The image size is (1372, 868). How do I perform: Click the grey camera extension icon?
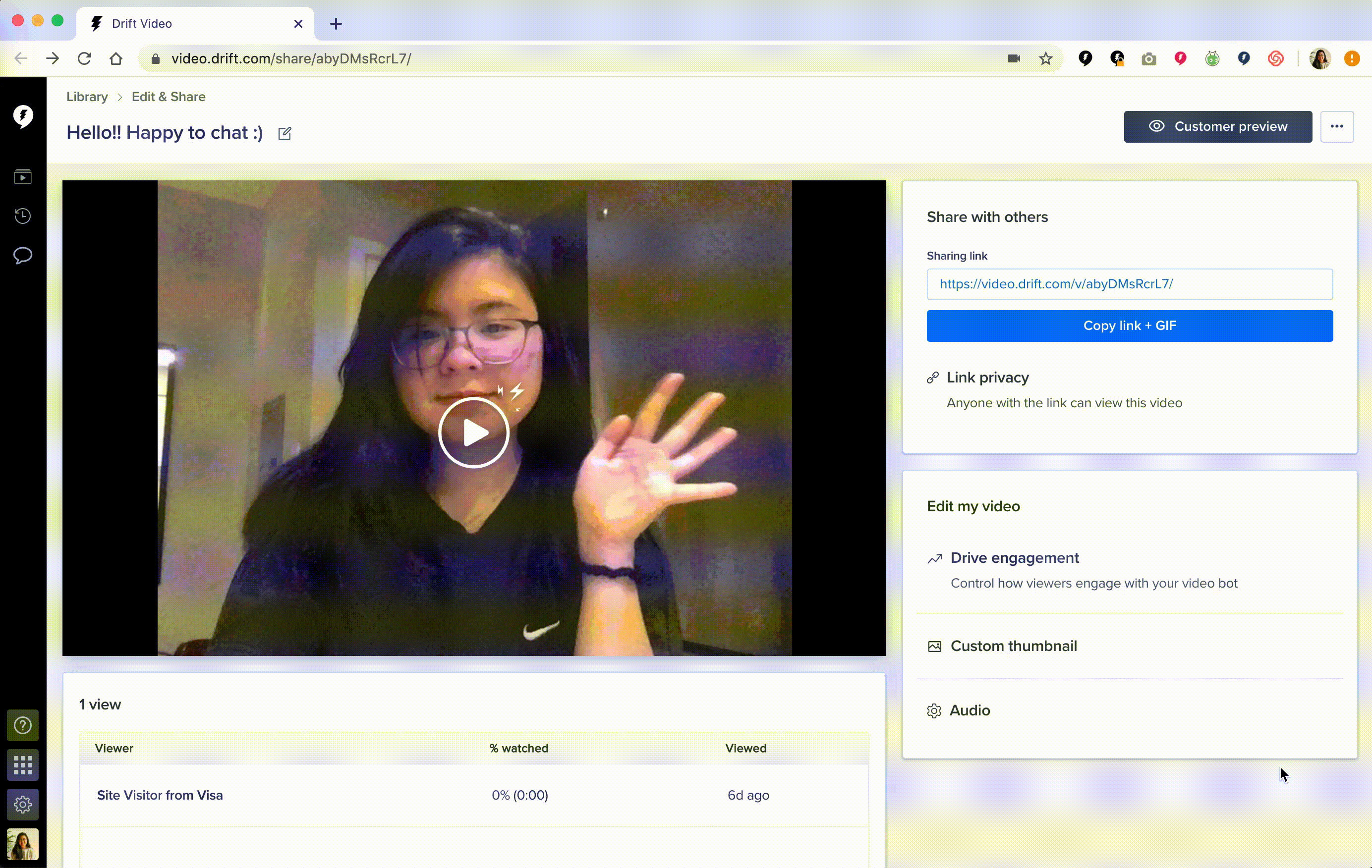(1148, 58)
